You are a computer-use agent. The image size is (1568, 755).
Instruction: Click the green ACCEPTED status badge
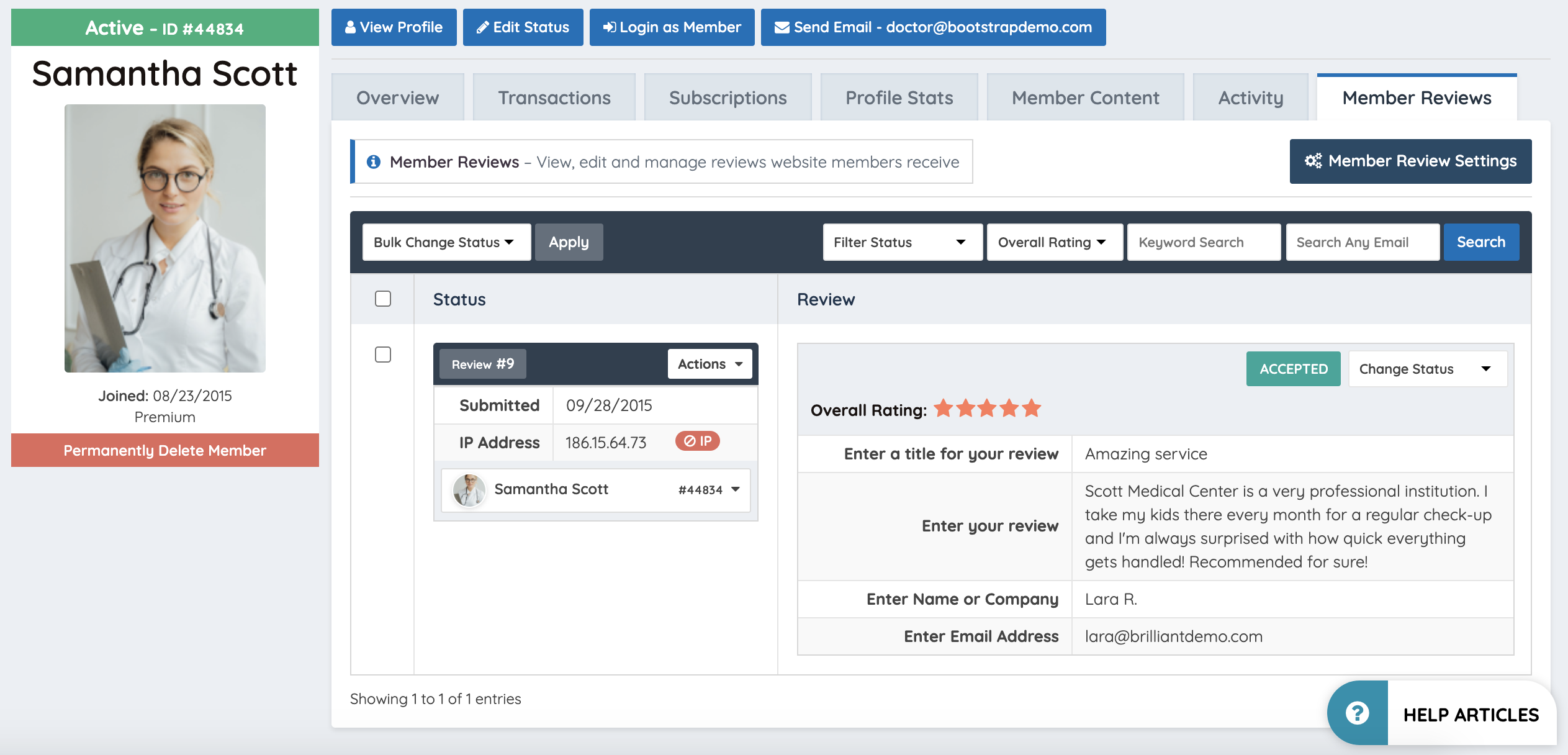point(1293,369)
